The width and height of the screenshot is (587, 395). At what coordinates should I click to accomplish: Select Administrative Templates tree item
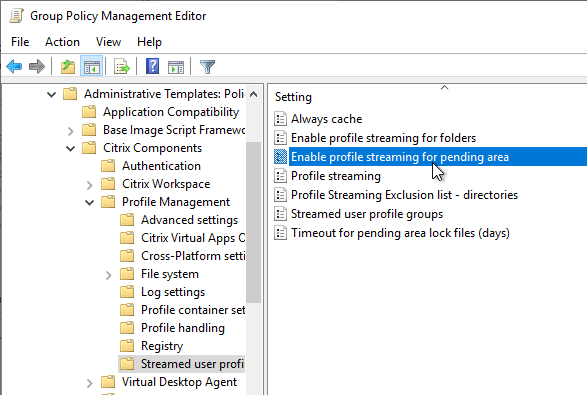pyautogui.click(x=164, y=94)
